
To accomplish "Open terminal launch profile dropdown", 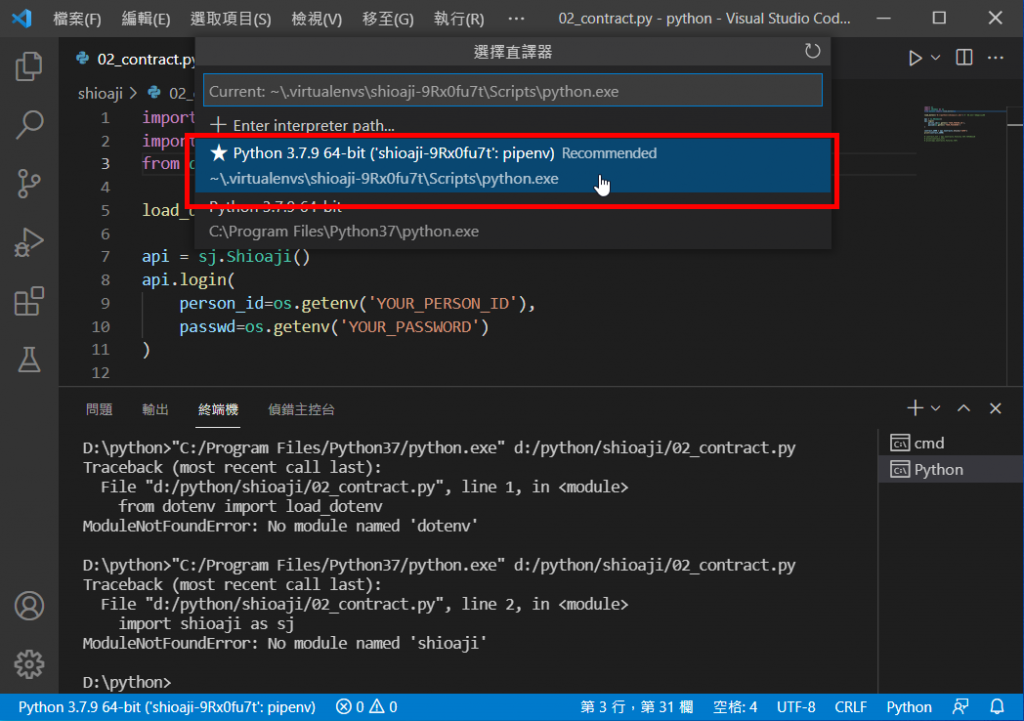I will (x=935, y=408).
